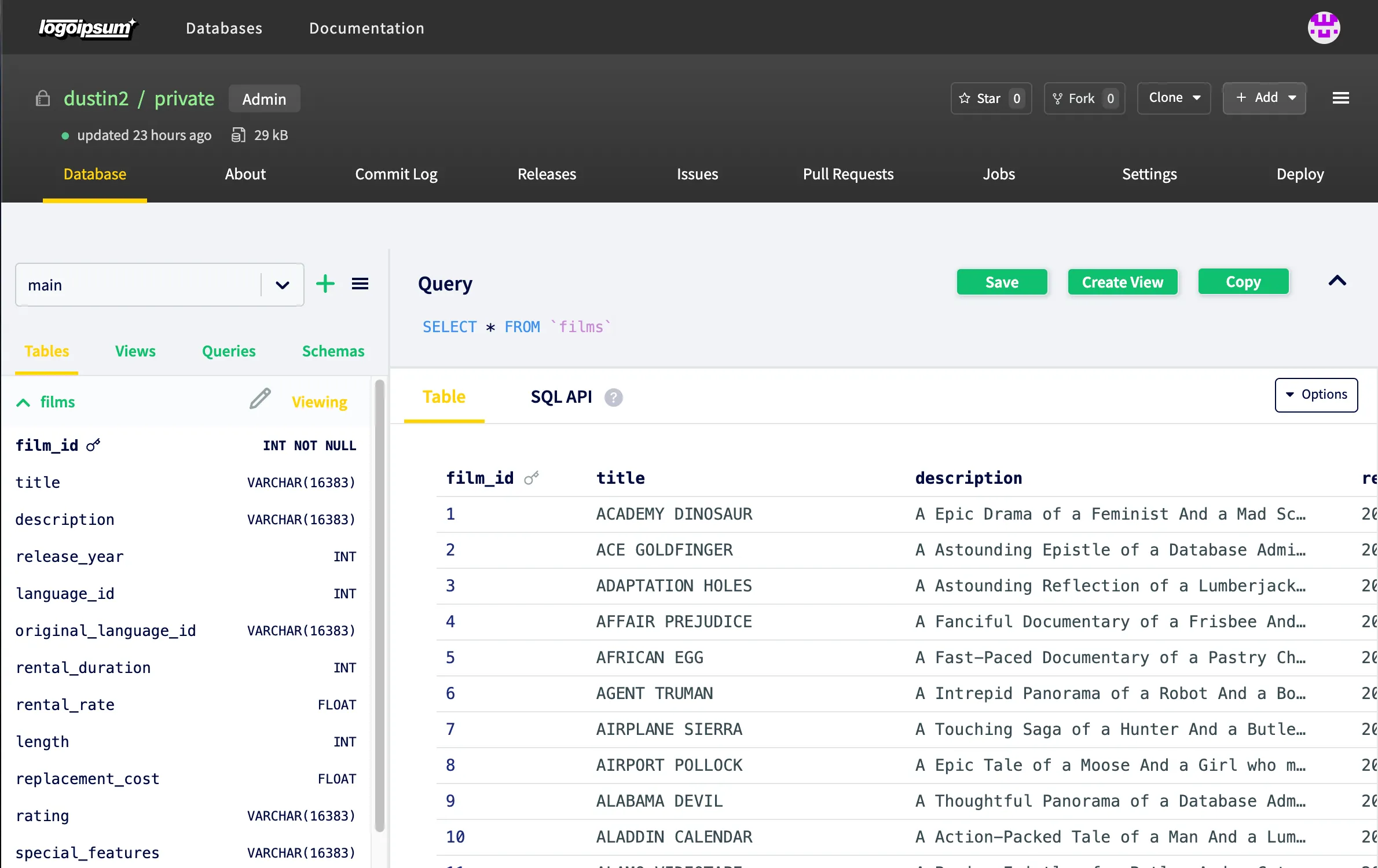The width and height of the screenshot is (1378, 868).
Task: Copy the query with the Copy button
Action: tap(1243, 282)
